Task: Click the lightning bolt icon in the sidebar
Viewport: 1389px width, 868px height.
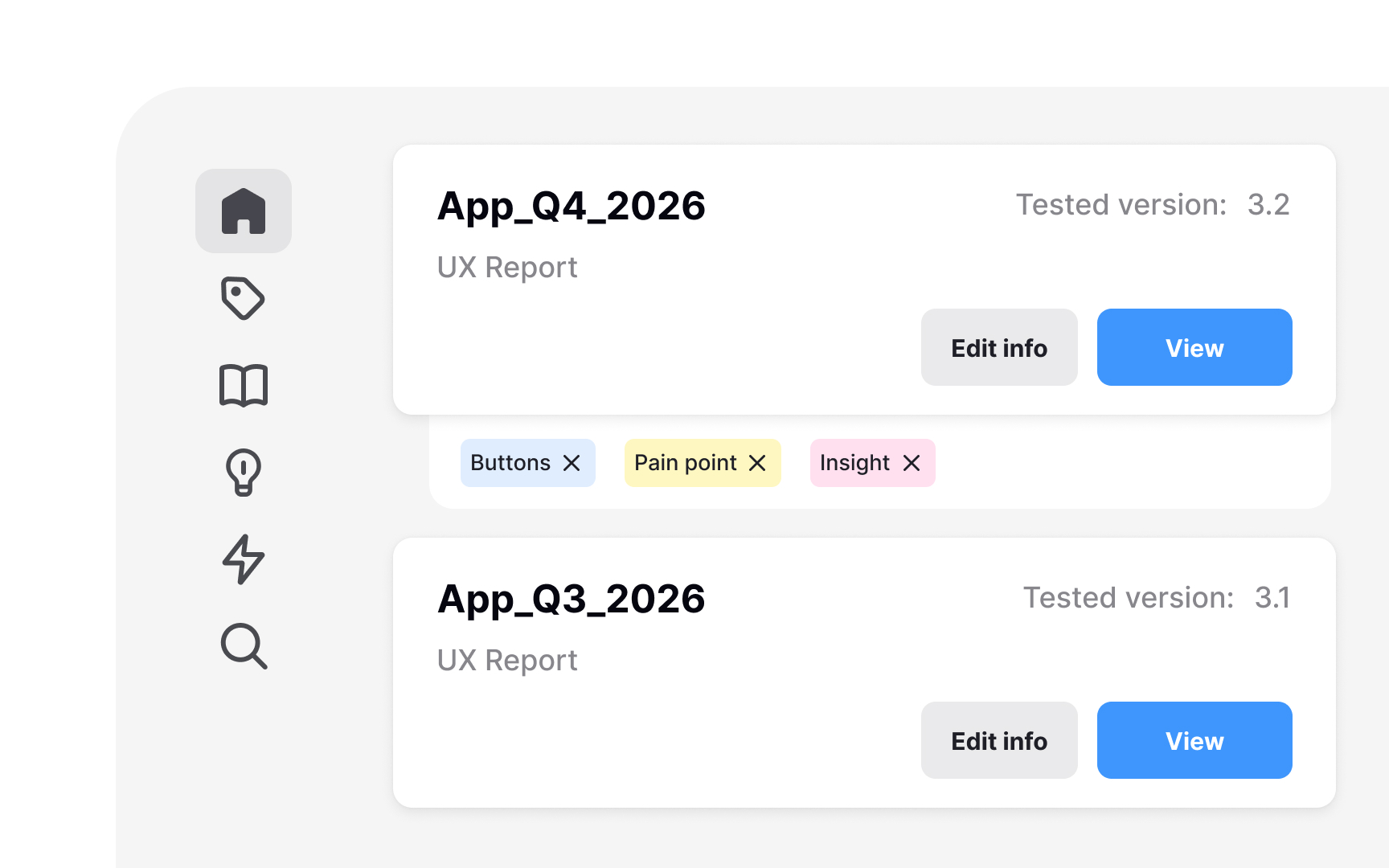Action: point(243,560)
